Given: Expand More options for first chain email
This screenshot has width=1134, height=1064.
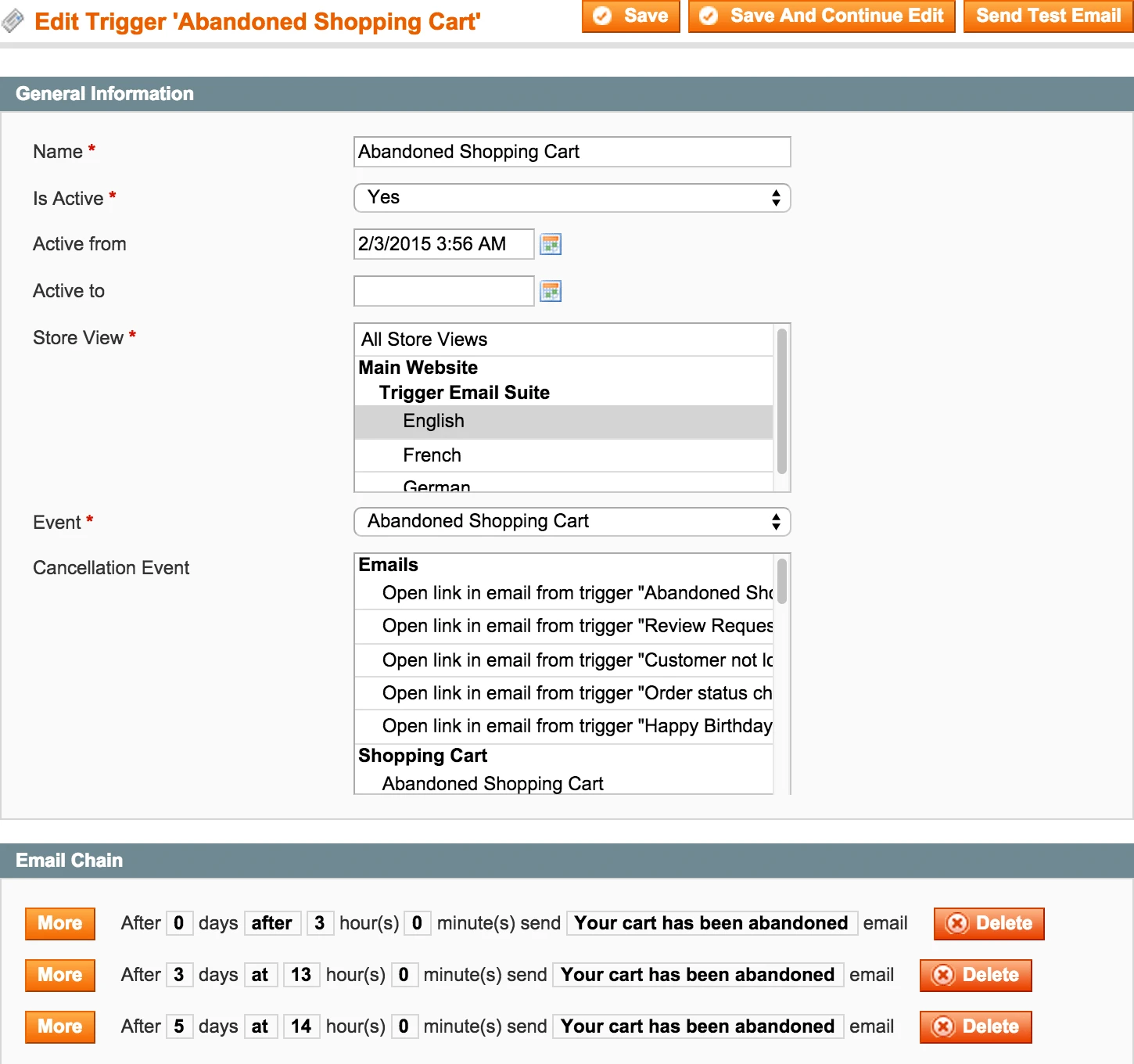Looking at the screenshot, I should tap(60, 923).
